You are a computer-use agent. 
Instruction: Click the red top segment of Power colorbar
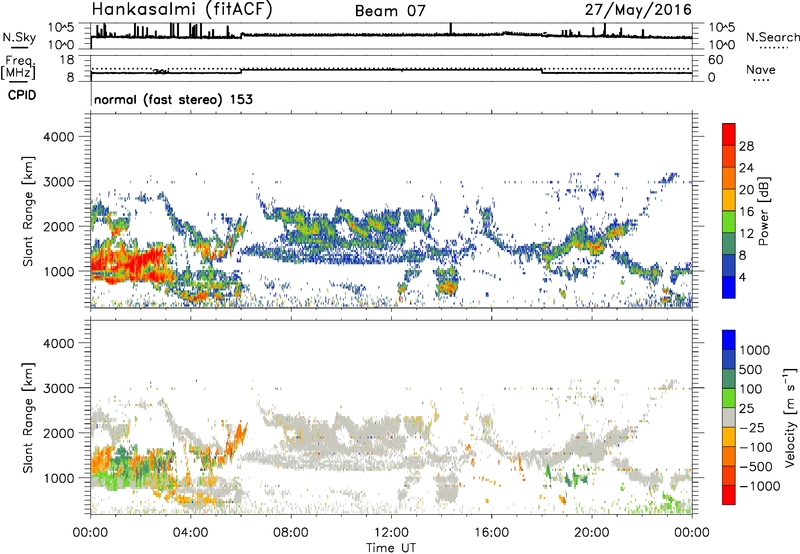(729, 134)
